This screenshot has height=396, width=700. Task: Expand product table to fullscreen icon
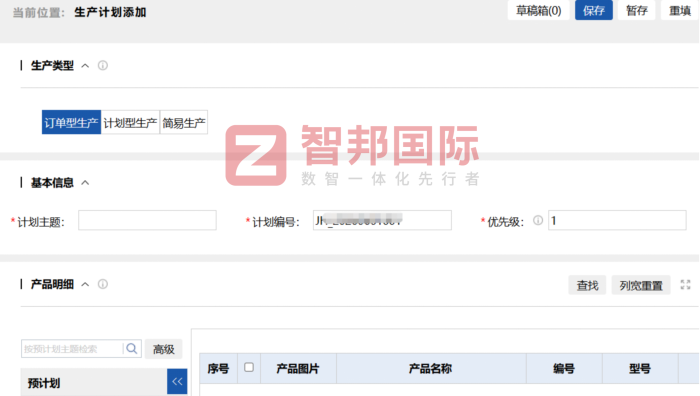coord(685,284)
